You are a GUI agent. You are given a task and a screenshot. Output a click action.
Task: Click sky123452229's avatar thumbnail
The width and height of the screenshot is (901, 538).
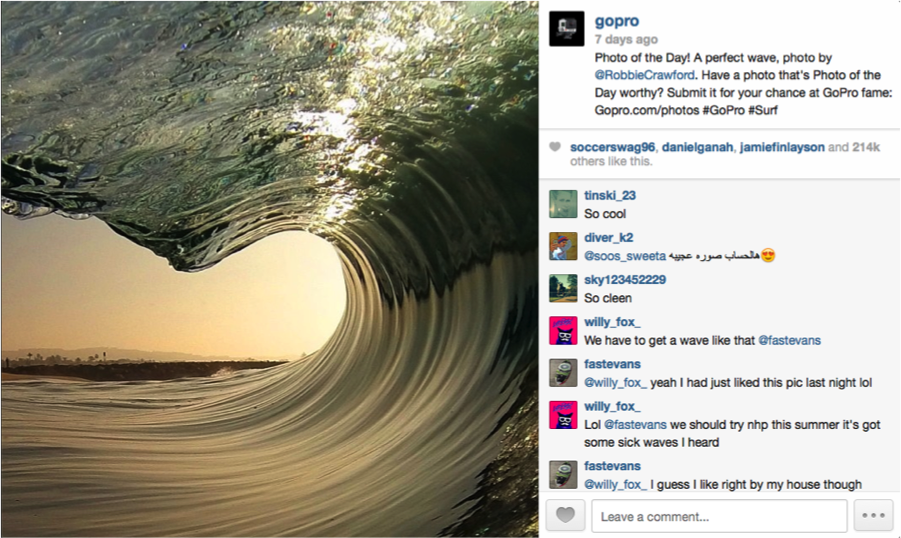(563, 288)
